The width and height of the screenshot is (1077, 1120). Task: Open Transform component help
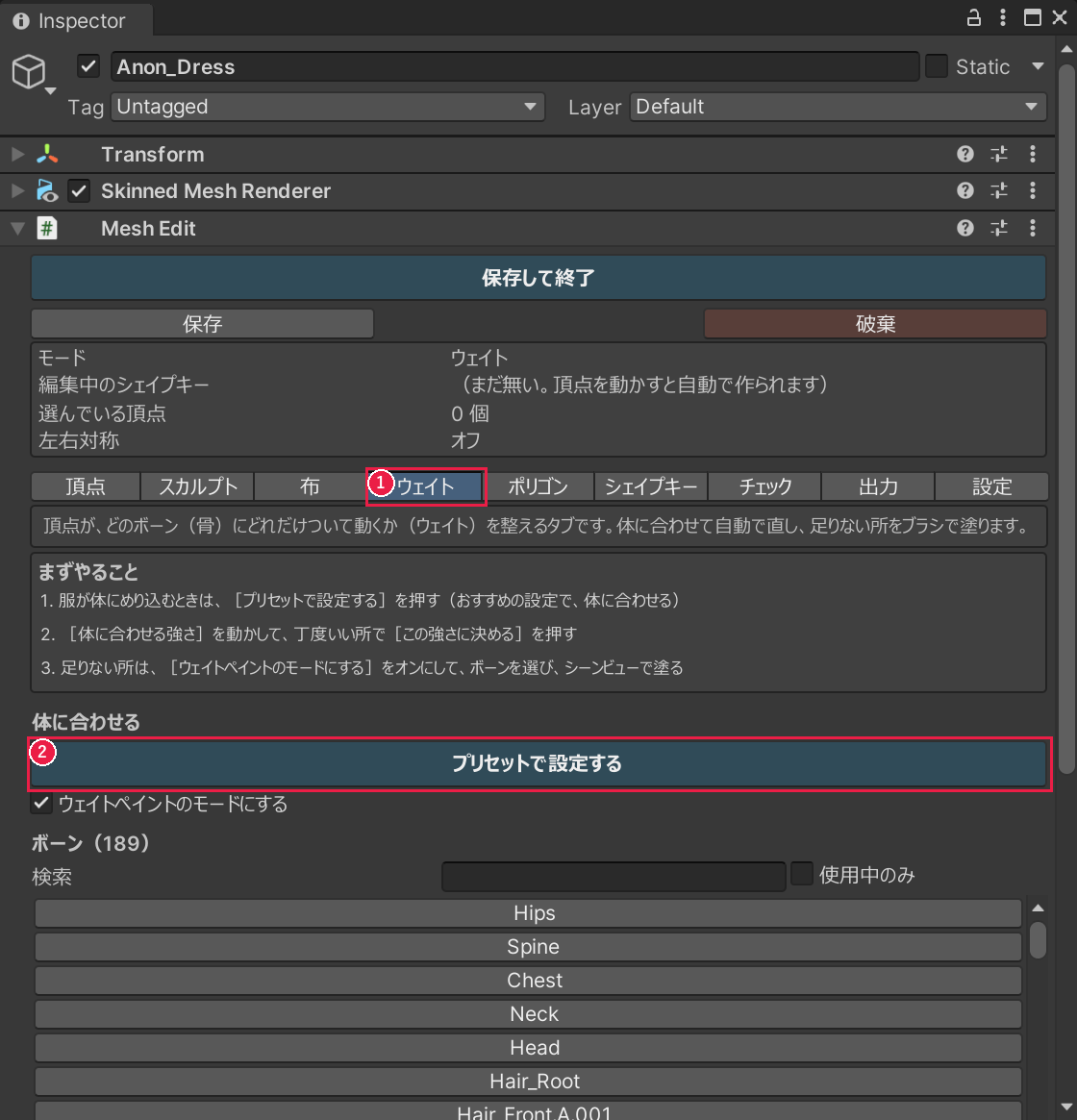pos(964,154)
